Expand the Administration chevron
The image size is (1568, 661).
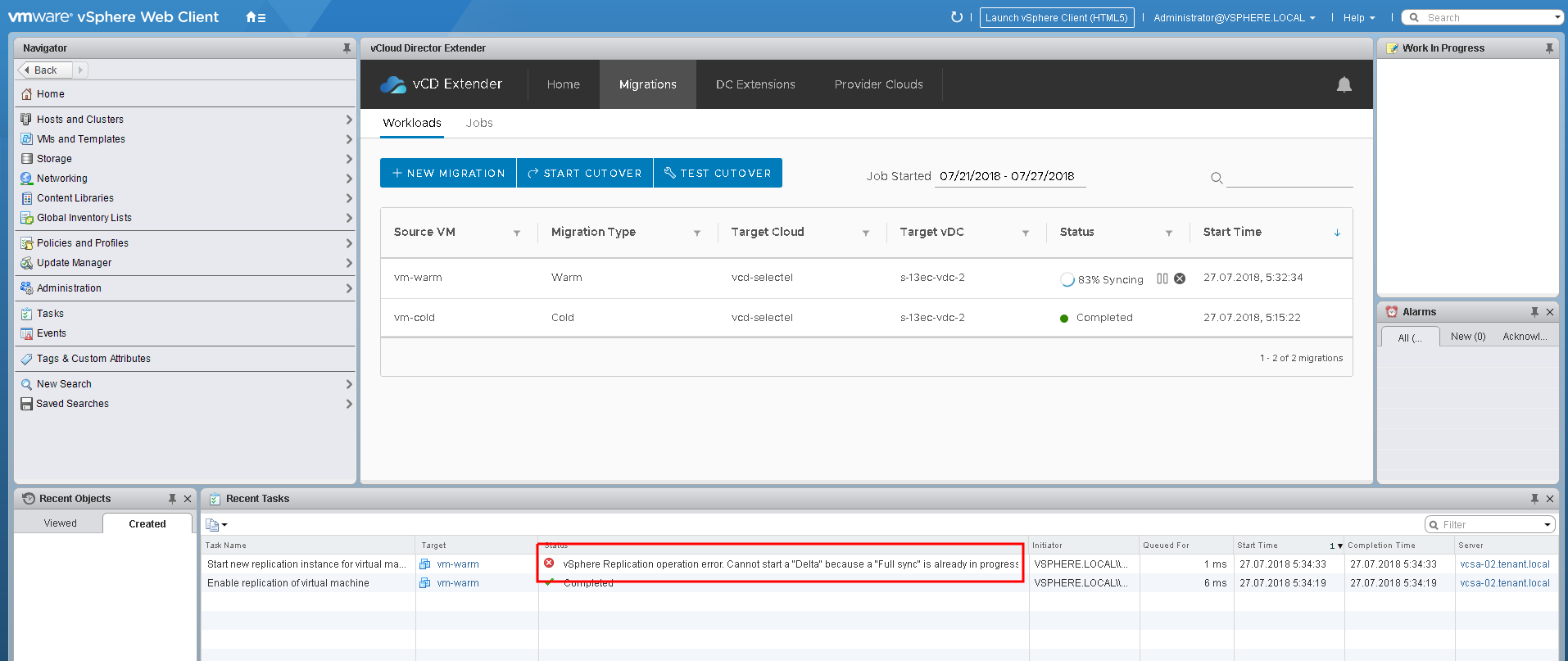click(x=349, y=288)
